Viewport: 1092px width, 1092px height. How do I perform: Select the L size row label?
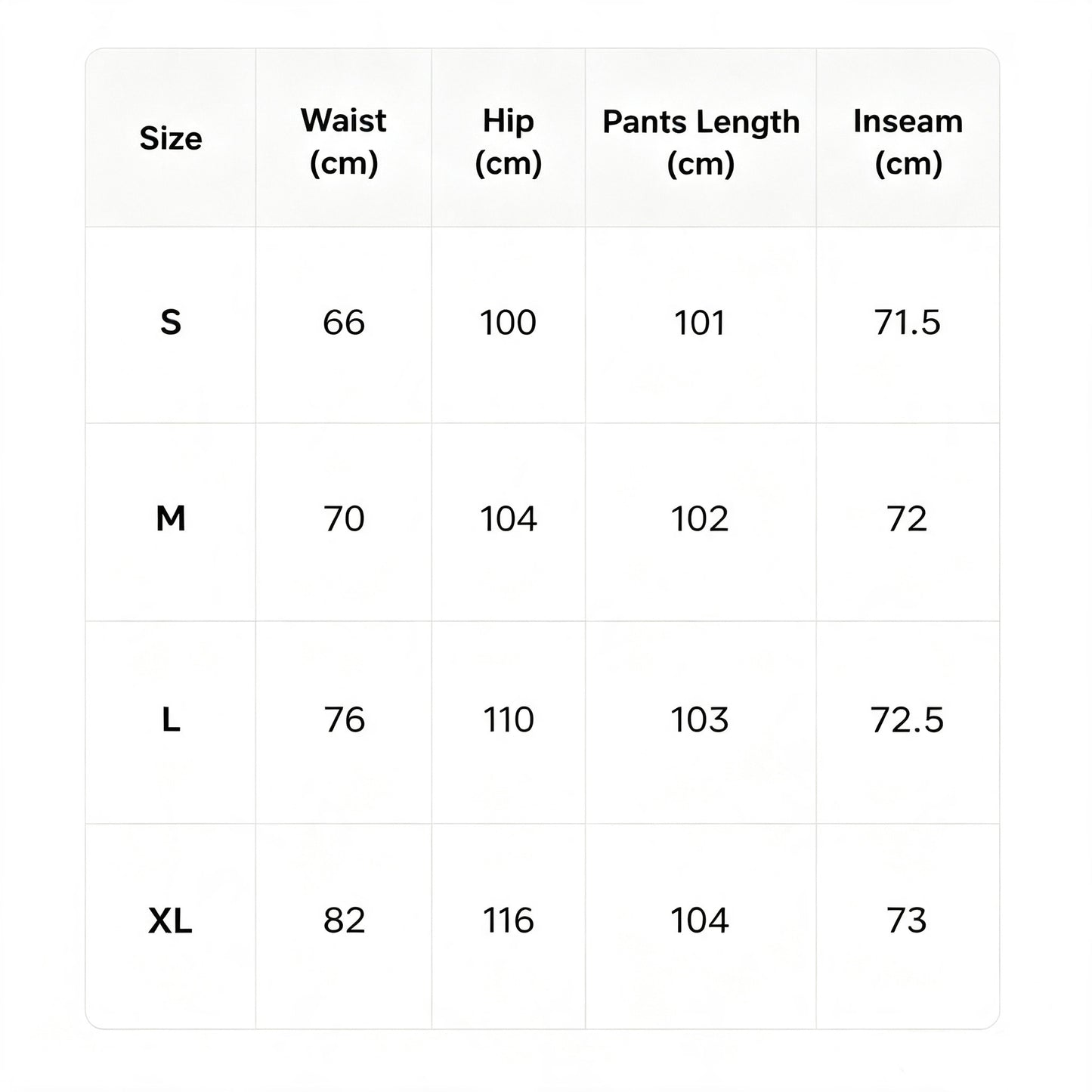click(172, 719)
